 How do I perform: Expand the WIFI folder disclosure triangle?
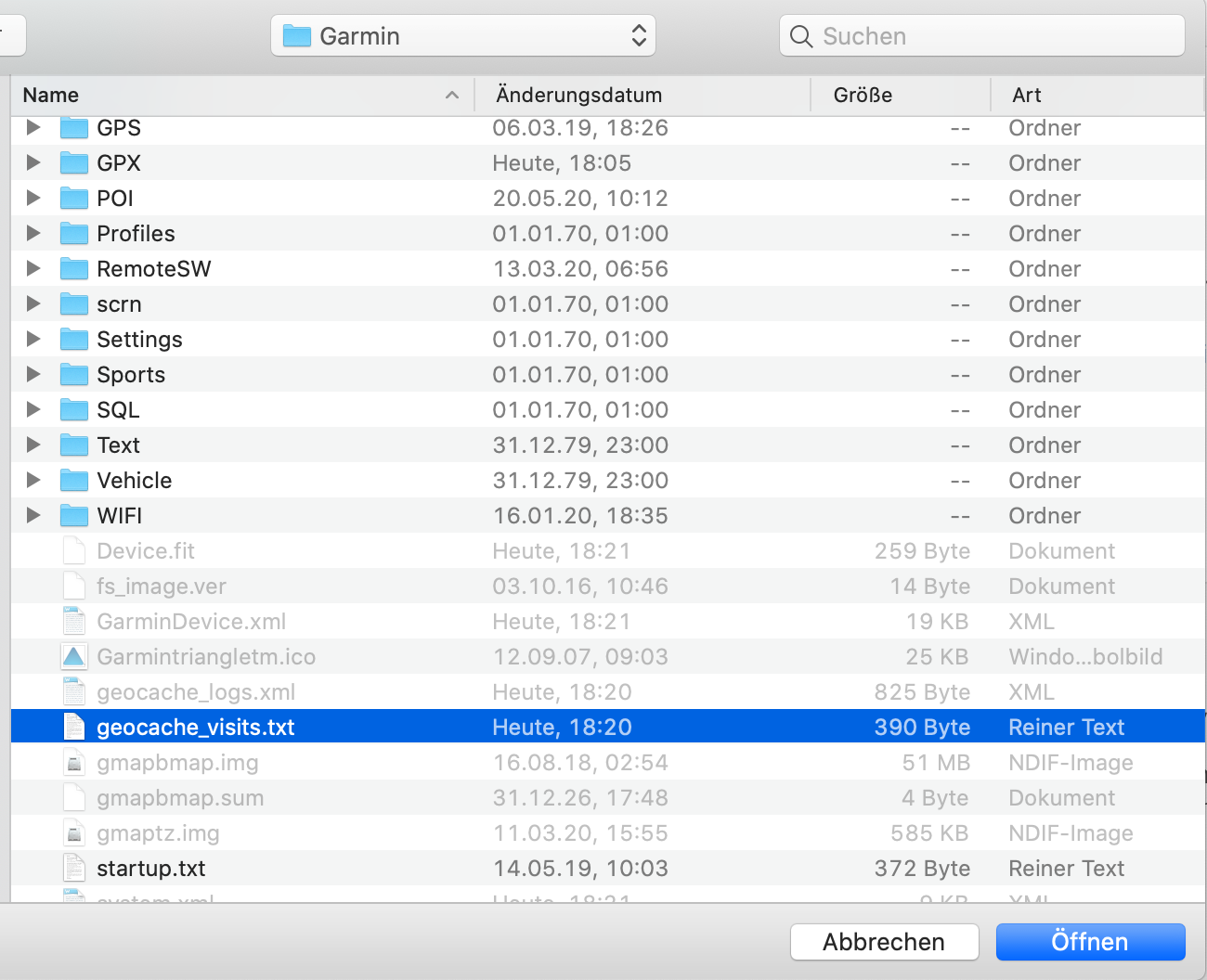33,515
